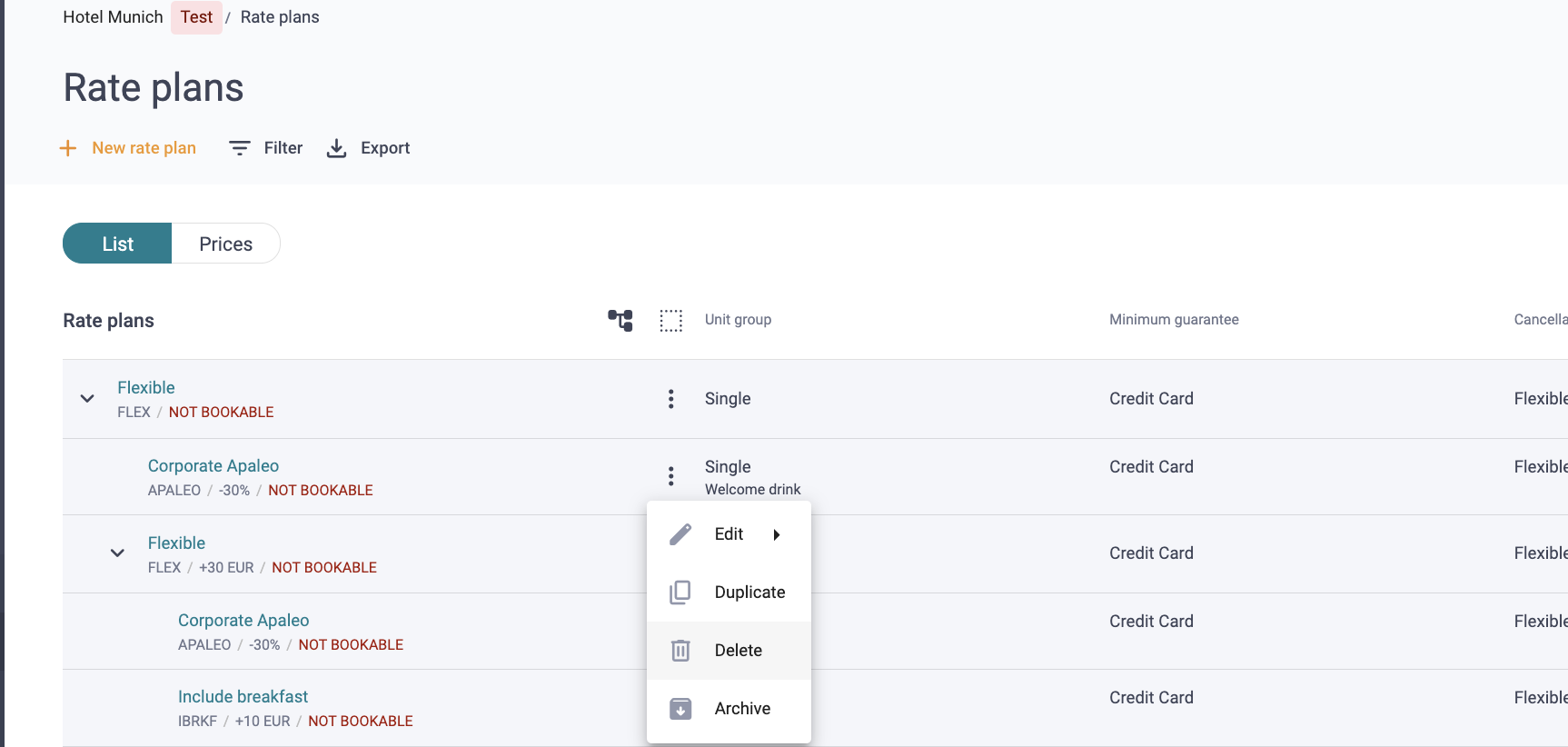The height and width of the screenshot is (747, 1568).
Task: Click the hierarchy tree icon in table header
Action: pos(620,320)
